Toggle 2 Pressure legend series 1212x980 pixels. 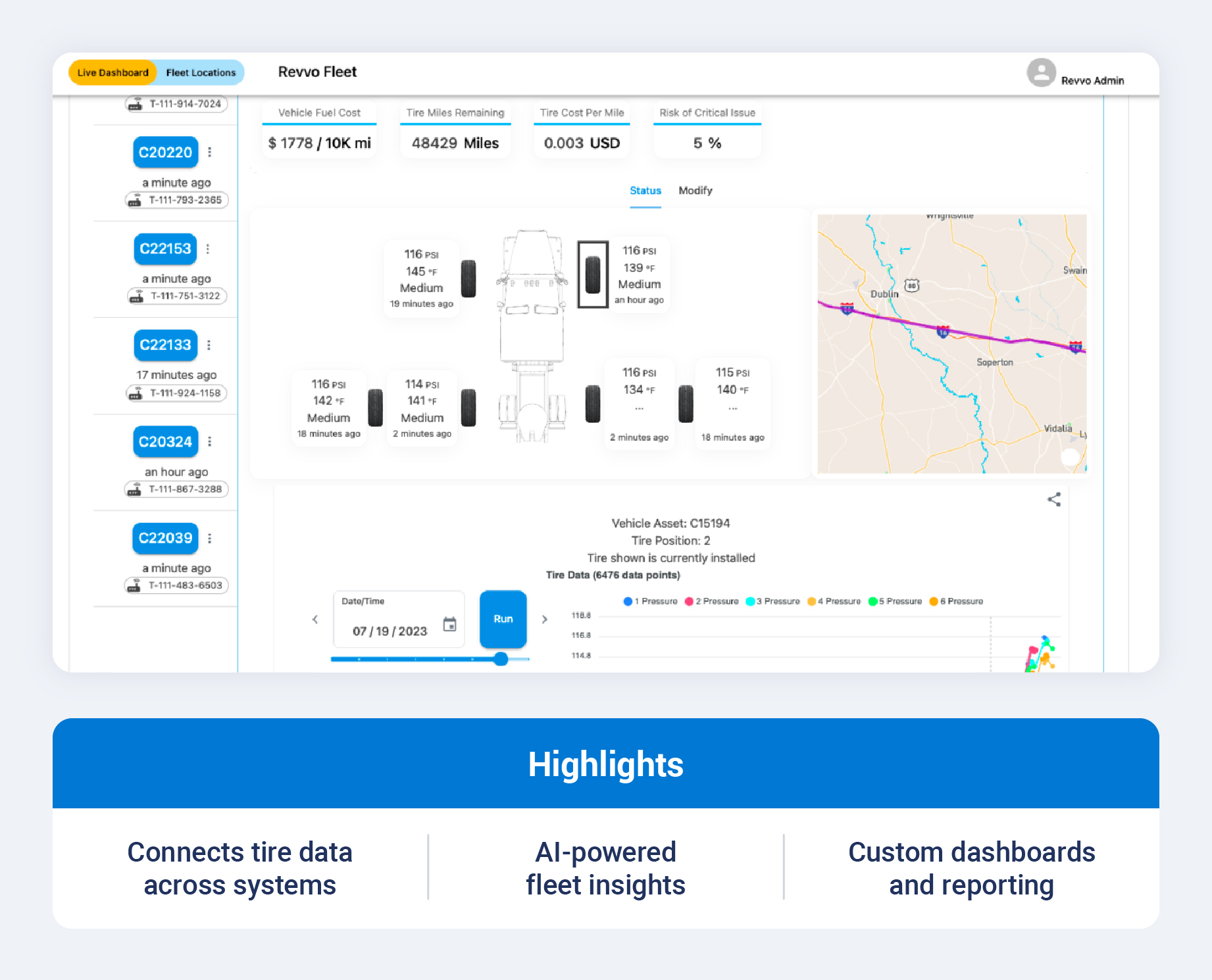711,601
